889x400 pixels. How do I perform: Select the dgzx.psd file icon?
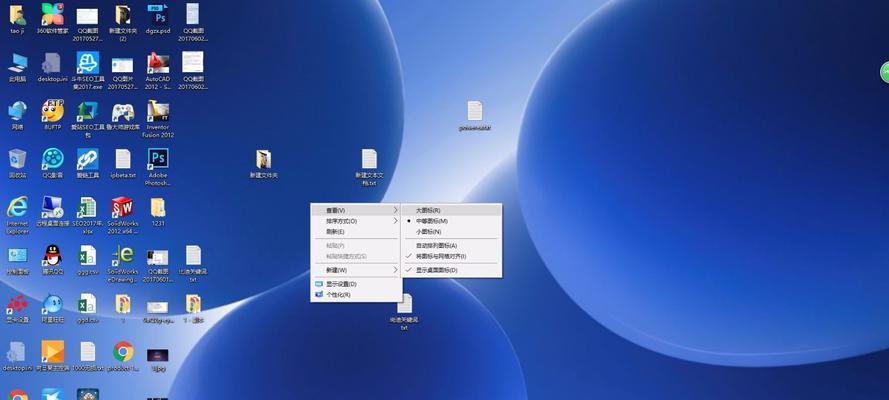tap(157, 15)
